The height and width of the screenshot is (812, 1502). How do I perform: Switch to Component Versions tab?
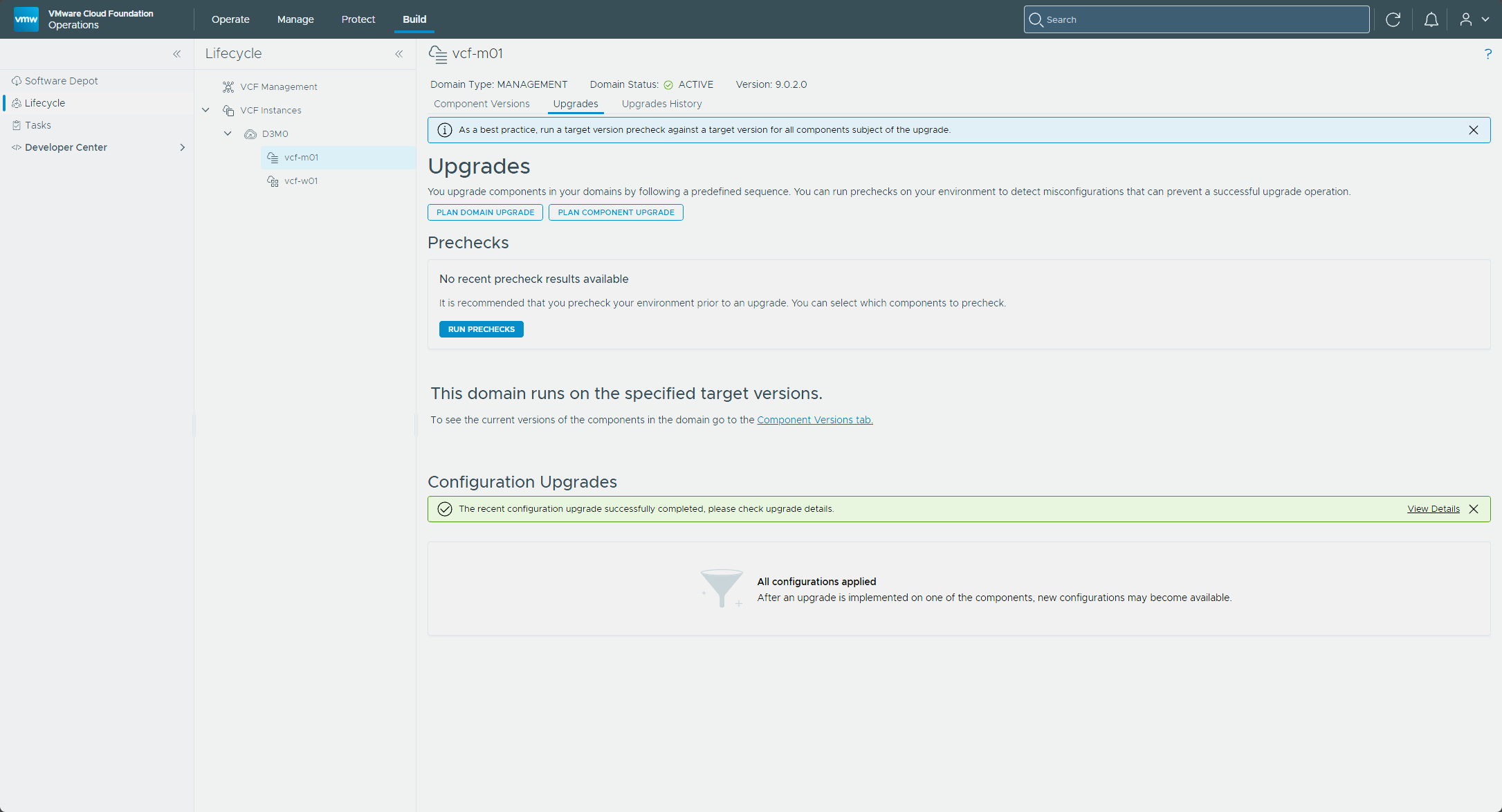(482, 104)
